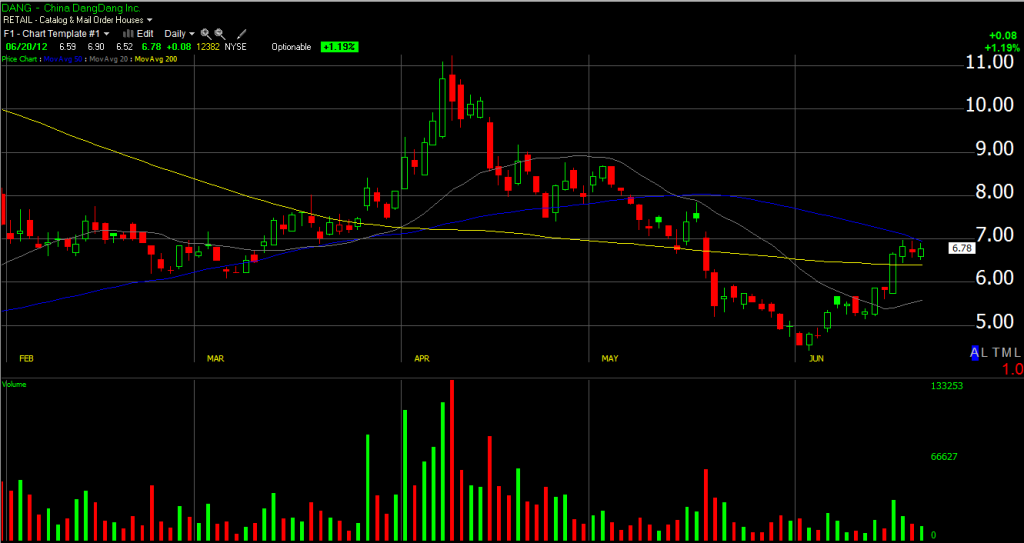Viewport: 1024px width, 543px height.
Task: Select the MovAvg 200 indicator label
Action: 155,59
